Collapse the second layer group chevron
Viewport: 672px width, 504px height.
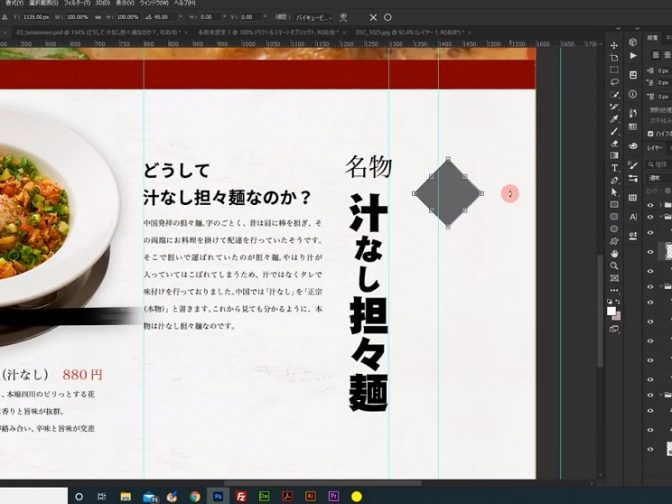point(661,217)
